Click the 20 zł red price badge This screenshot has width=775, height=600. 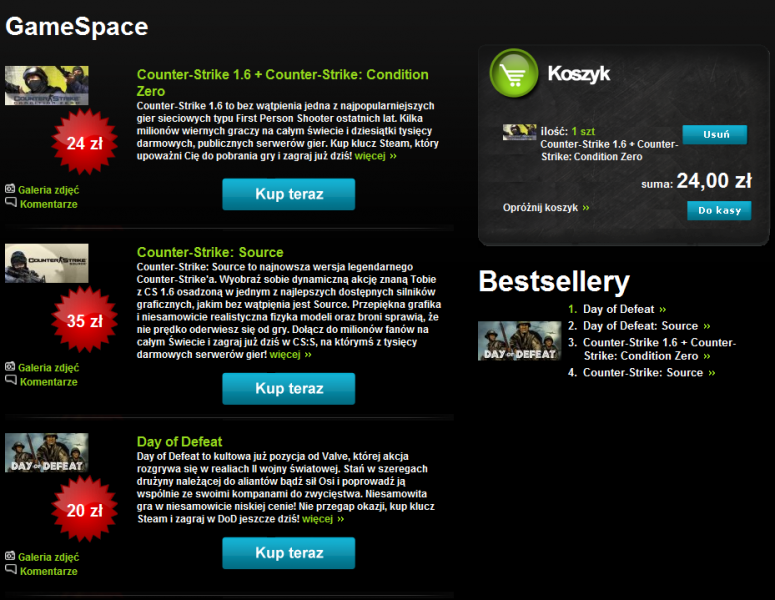point(85,510)
